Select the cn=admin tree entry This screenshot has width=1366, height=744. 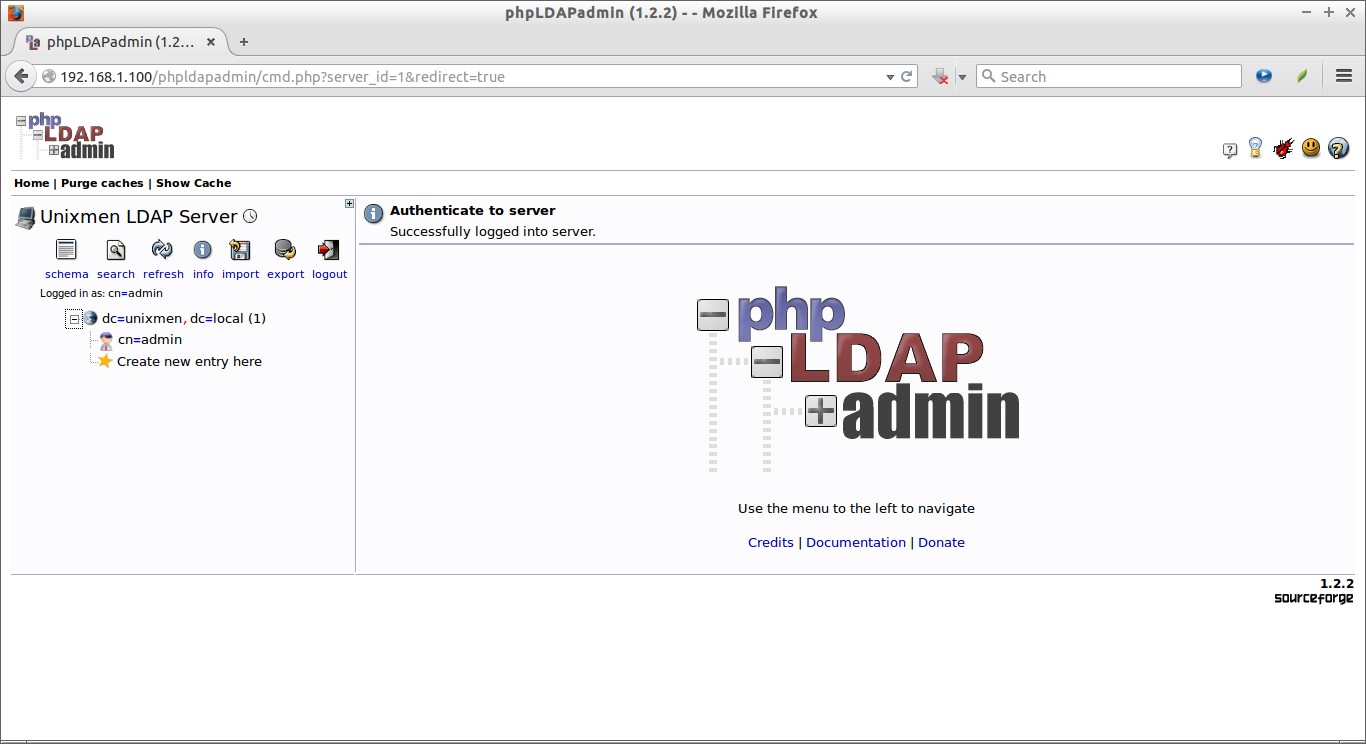tap(150, 340)
